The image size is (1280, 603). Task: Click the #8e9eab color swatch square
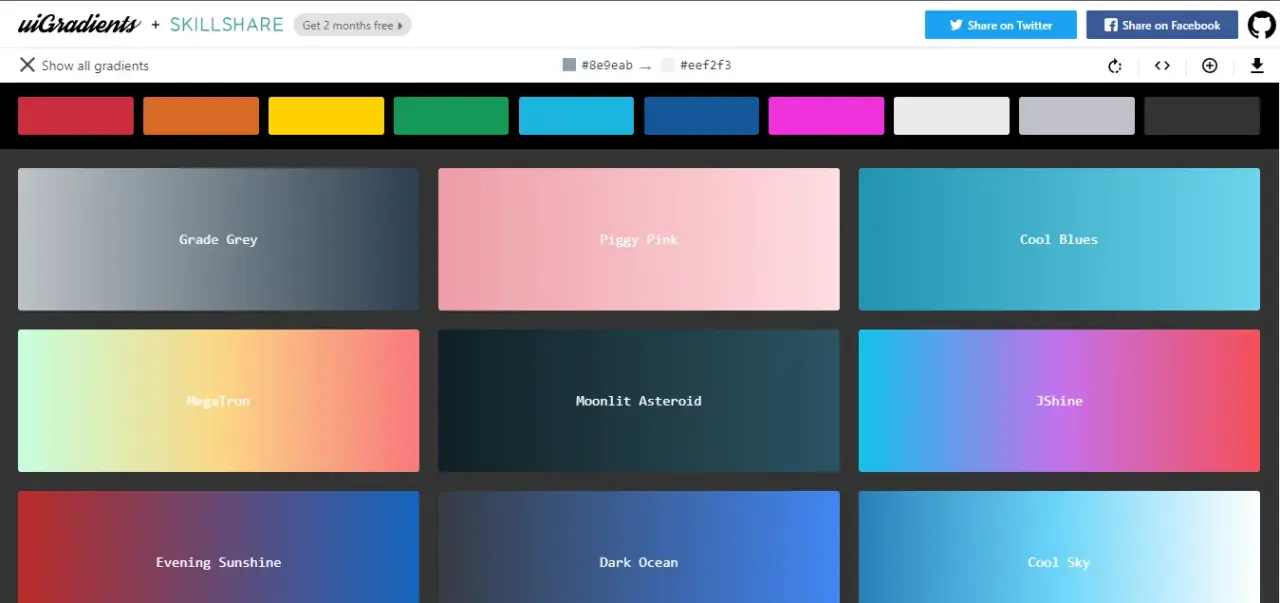click(x=569, y=65)
